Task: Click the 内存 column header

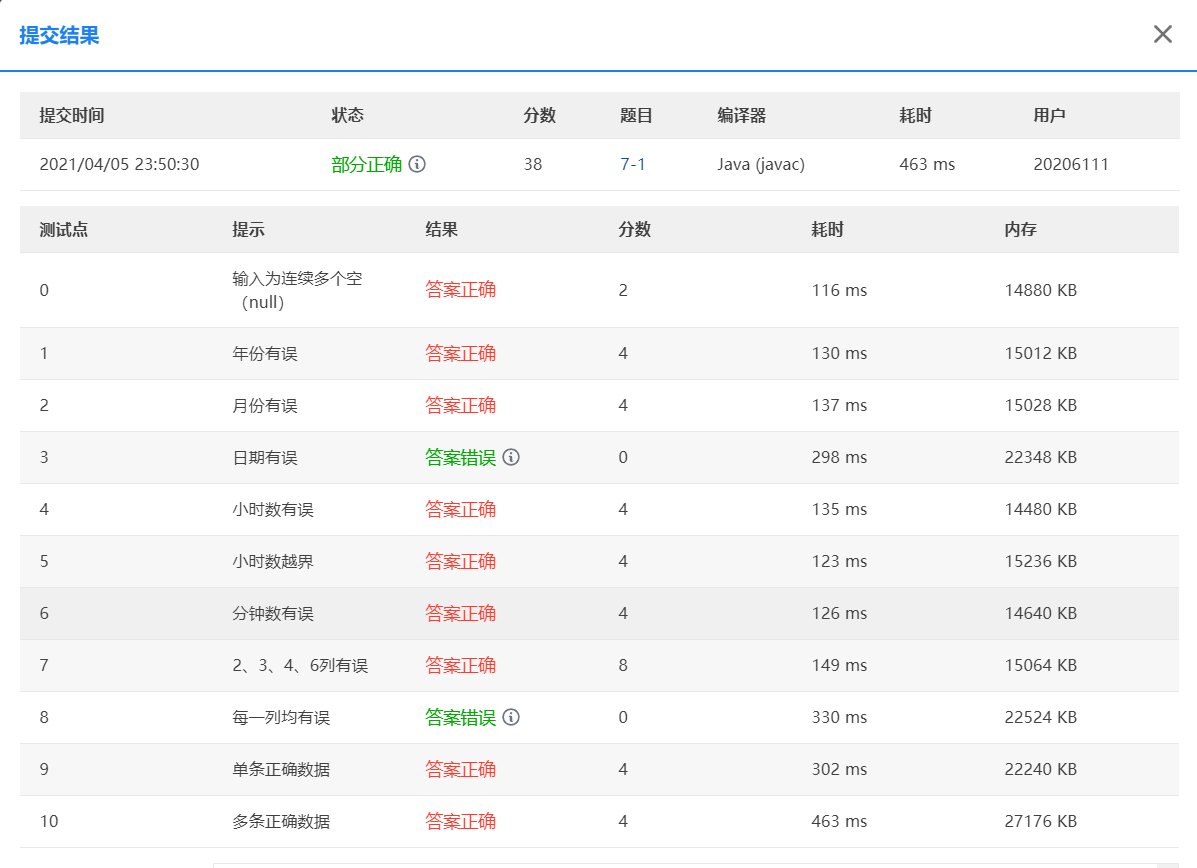Action: pos(1020,229)
